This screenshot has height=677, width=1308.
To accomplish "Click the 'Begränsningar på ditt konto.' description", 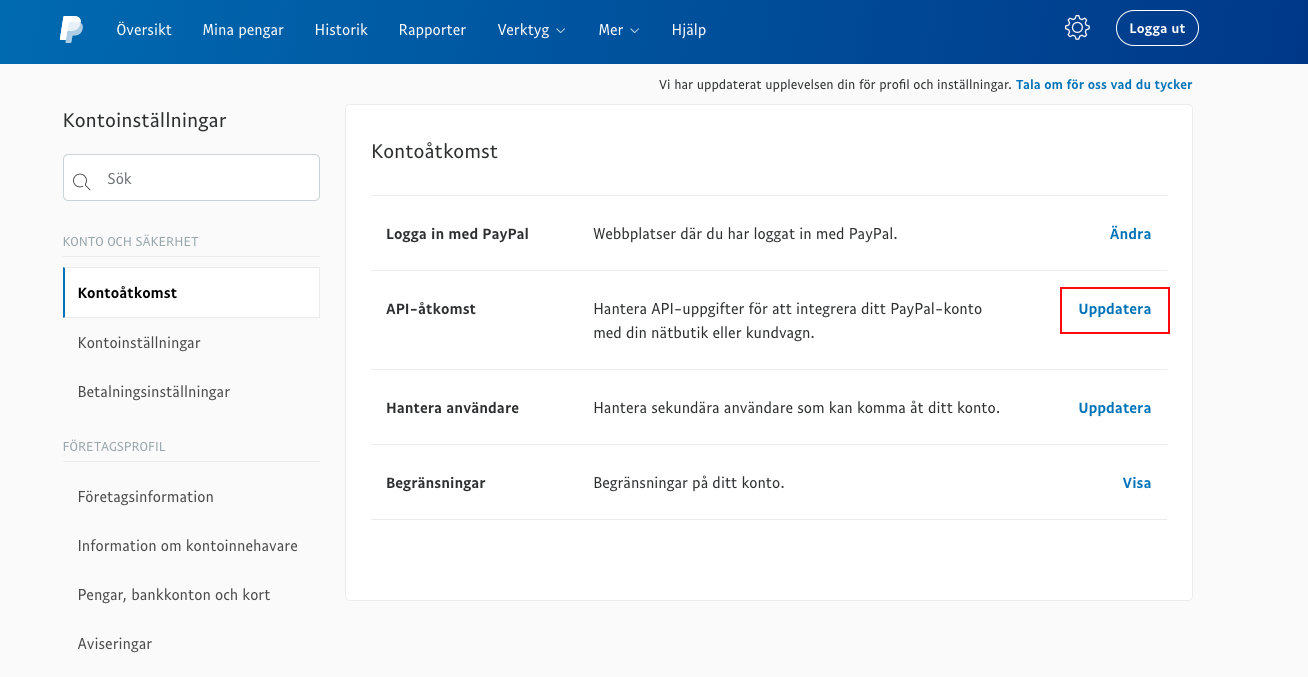I will [689, 483].
